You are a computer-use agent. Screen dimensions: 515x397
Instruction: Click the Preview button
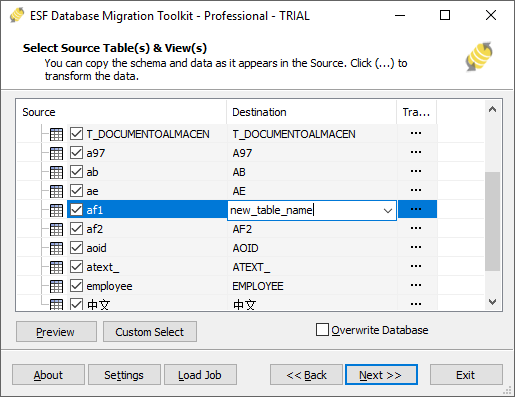(x=56, y=332)
